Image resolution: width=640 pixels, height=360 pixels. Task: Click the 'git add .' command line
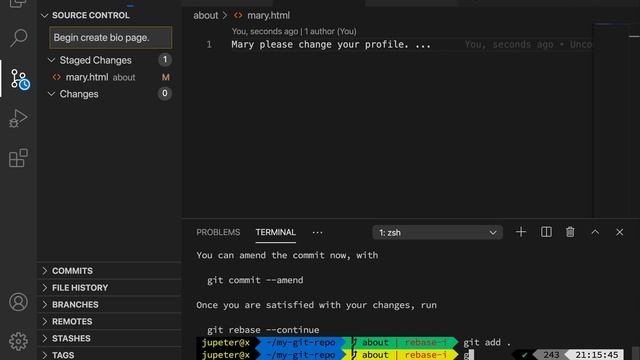487,342
